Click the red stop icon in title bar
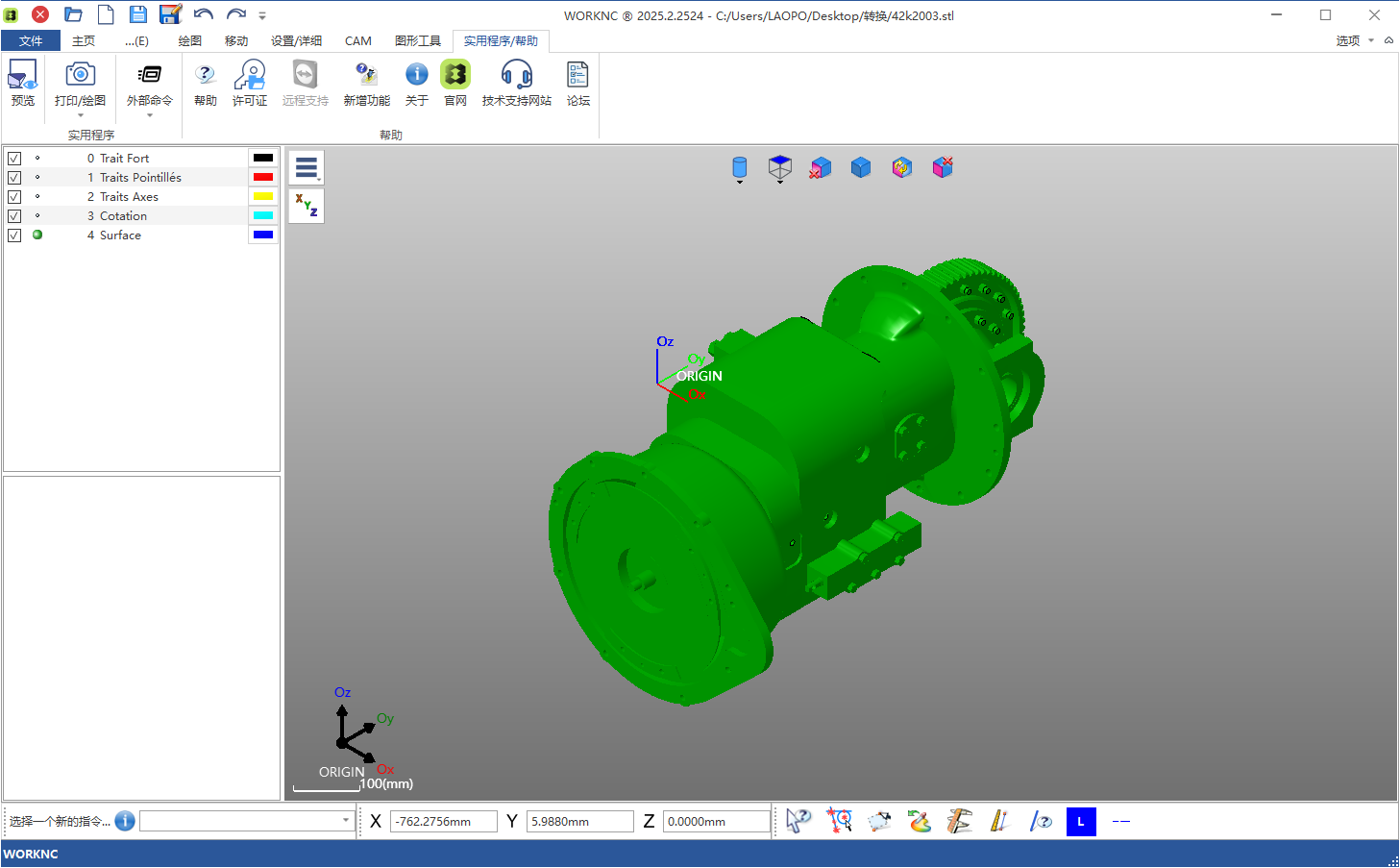 (x=40, y=14)
